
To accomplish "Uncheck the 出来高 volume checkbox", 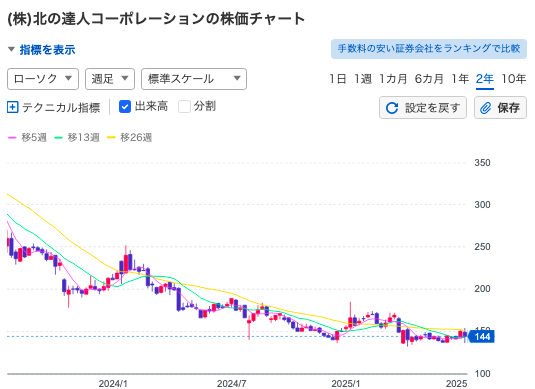I will click(125, 107).
